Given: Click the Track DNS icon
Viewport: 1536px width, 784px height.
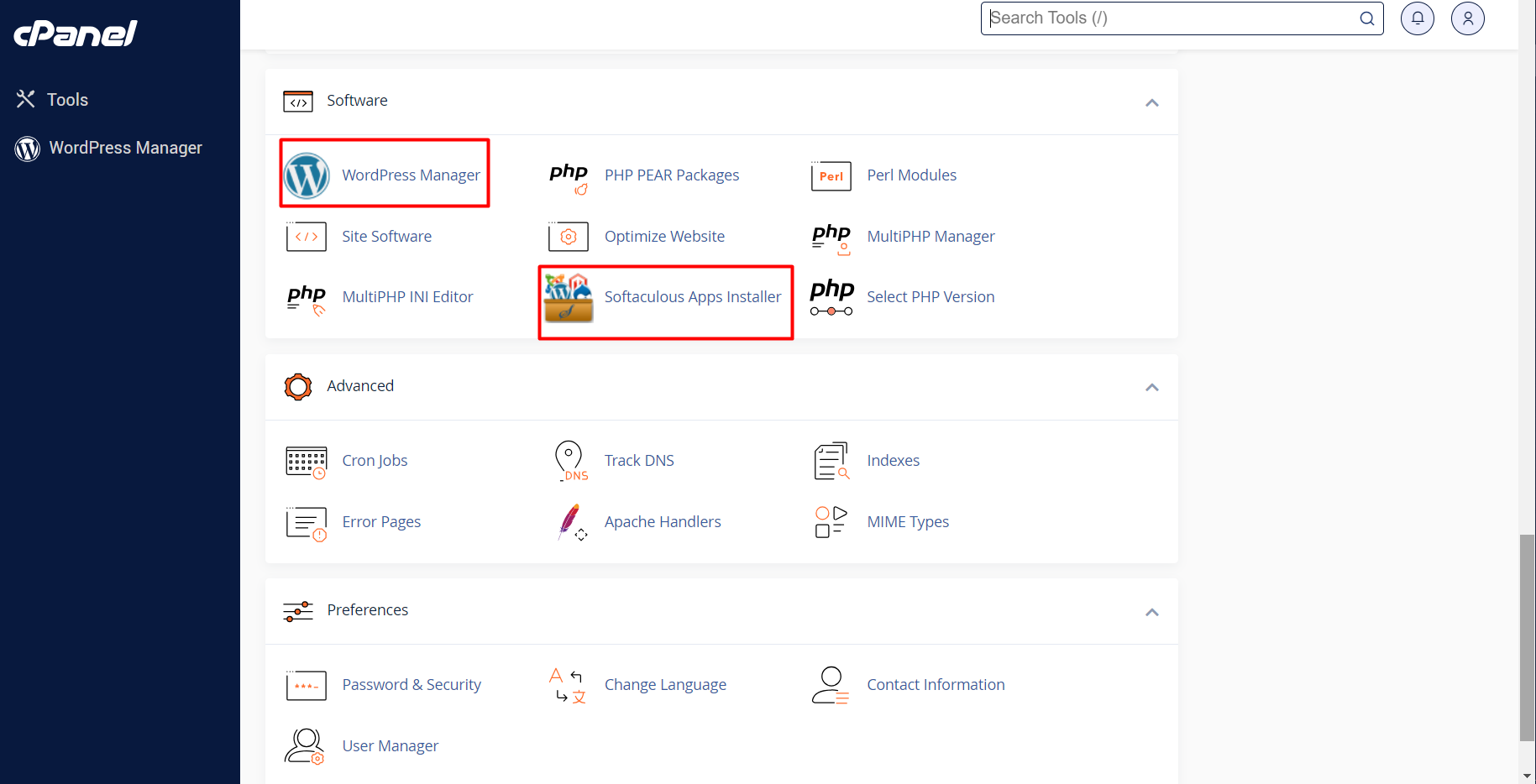Looking at the screenshot, I should [570, 461].
